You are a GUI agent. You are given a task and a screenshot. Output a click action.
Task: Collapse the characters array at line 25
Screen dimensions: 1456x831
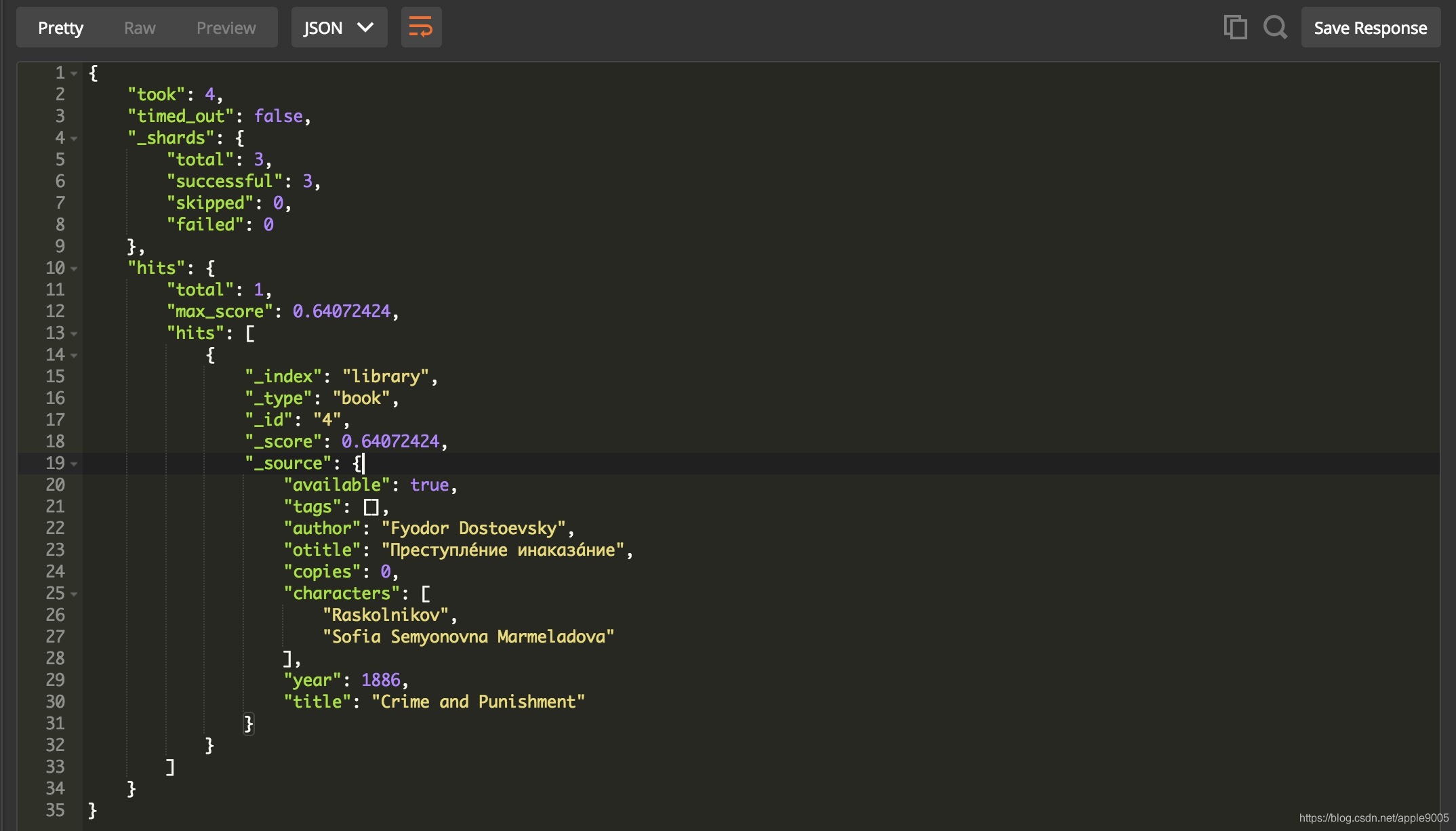pos(74,594)
